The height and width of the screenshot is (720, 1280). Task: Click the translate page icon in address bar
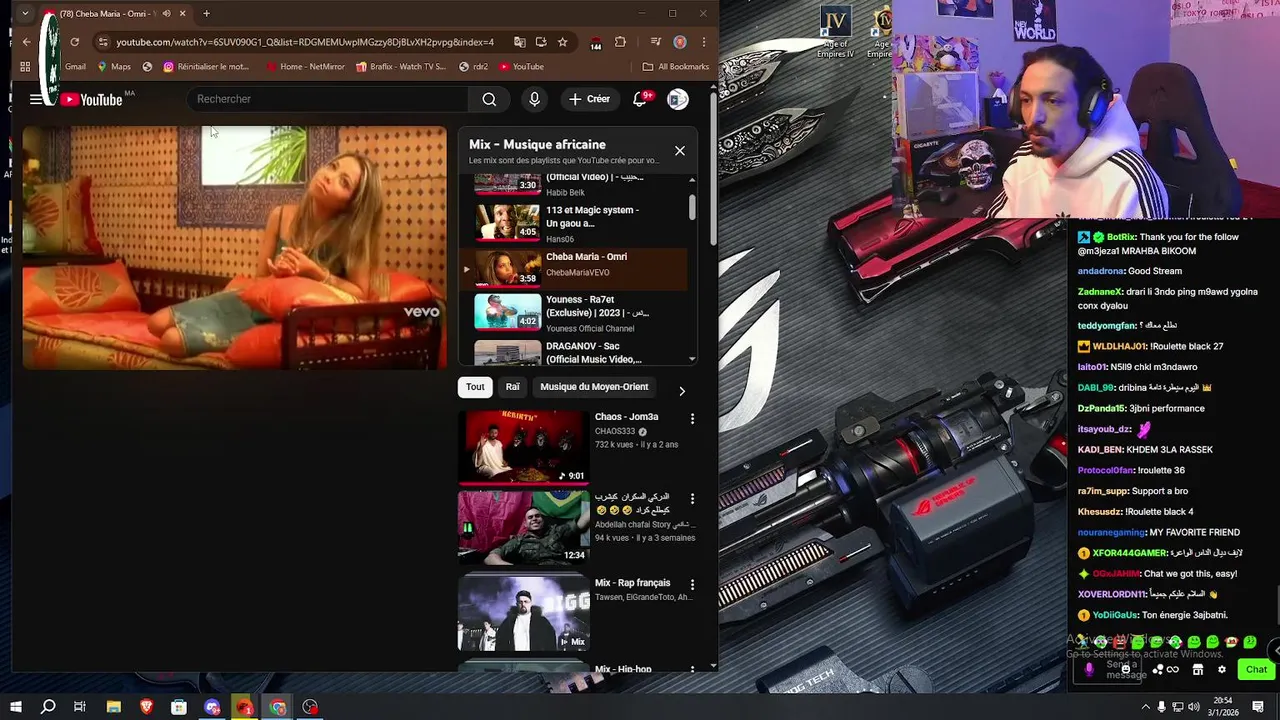(x=519, y=42)
